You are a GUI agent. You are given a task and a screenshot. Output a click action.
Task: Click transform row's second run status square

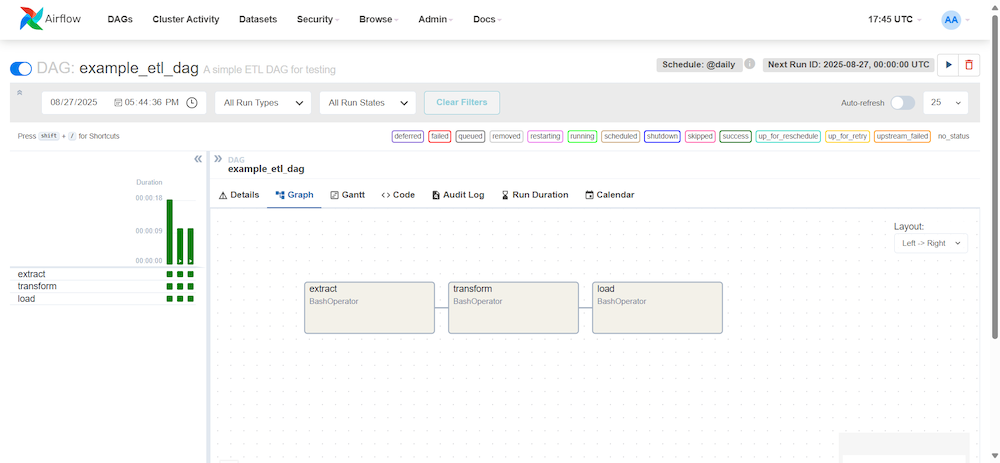(x=180, y=286)
